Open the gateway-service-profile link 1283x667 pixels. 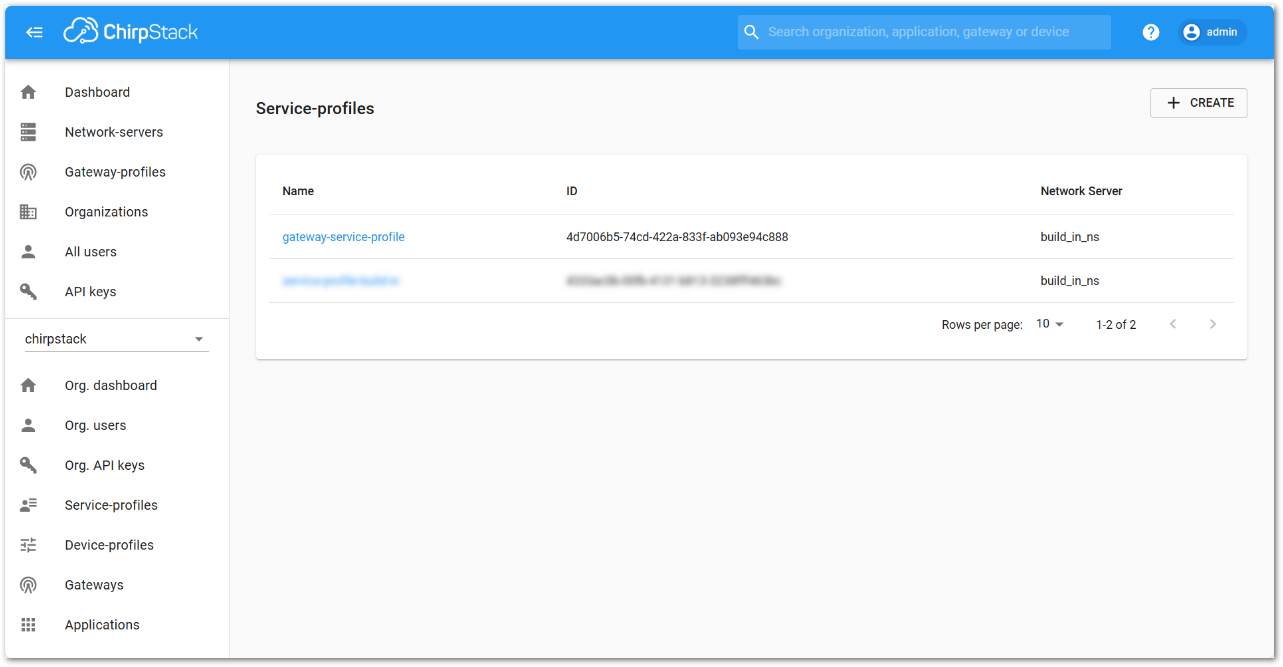point(343,237)
